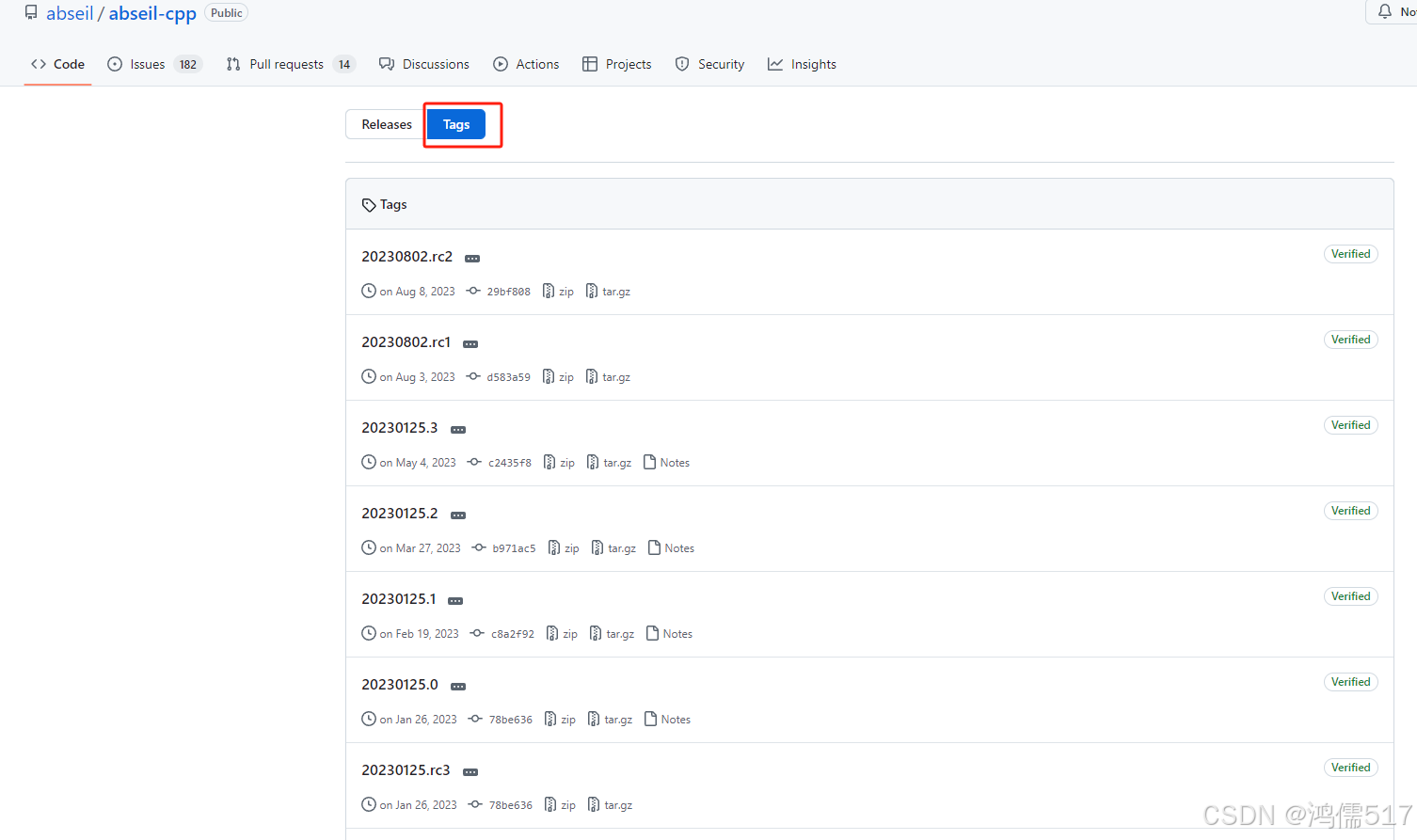Screen dimensions: 1417x840
Task: Click Verified badge on 20230802.rc2
Action: coord(1350,254)
